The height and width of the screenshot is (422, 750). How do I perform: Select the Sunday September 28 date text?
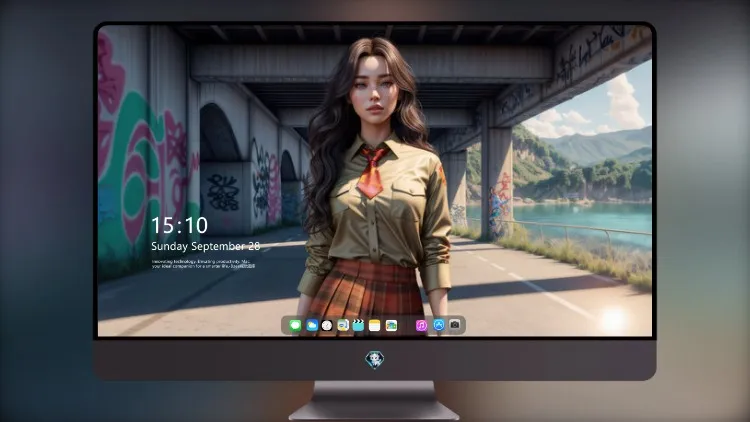206,246
